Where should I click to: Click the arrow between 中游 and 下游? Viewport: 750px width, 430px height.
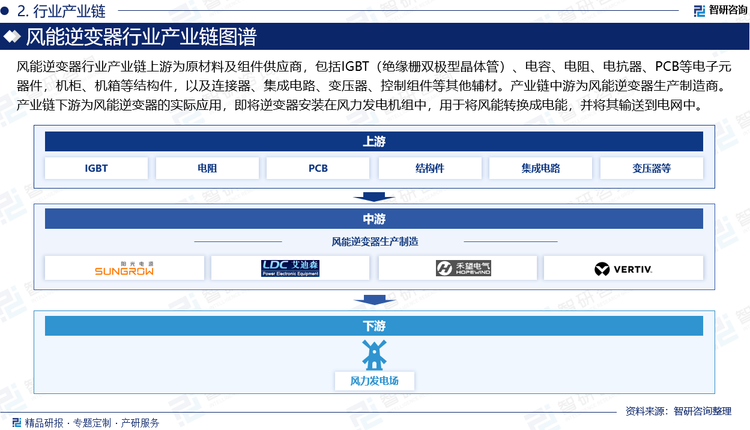374,300
